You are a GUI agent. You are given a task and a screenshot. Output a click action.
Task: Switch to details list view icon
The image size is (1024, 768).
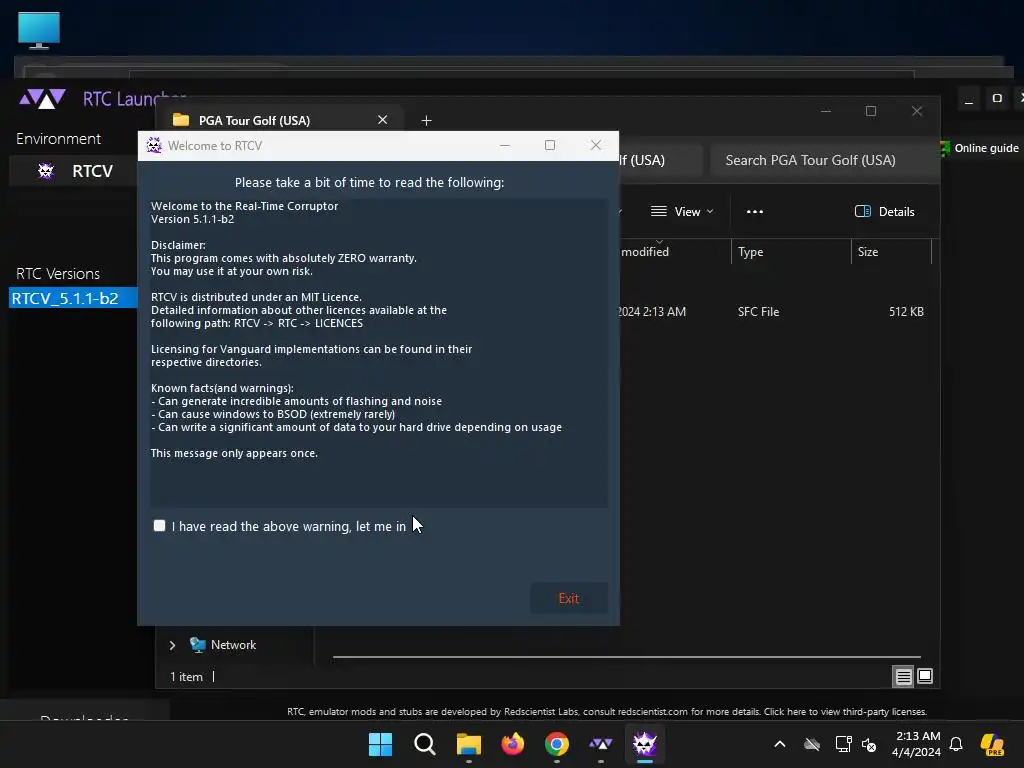tap(903, 677)
